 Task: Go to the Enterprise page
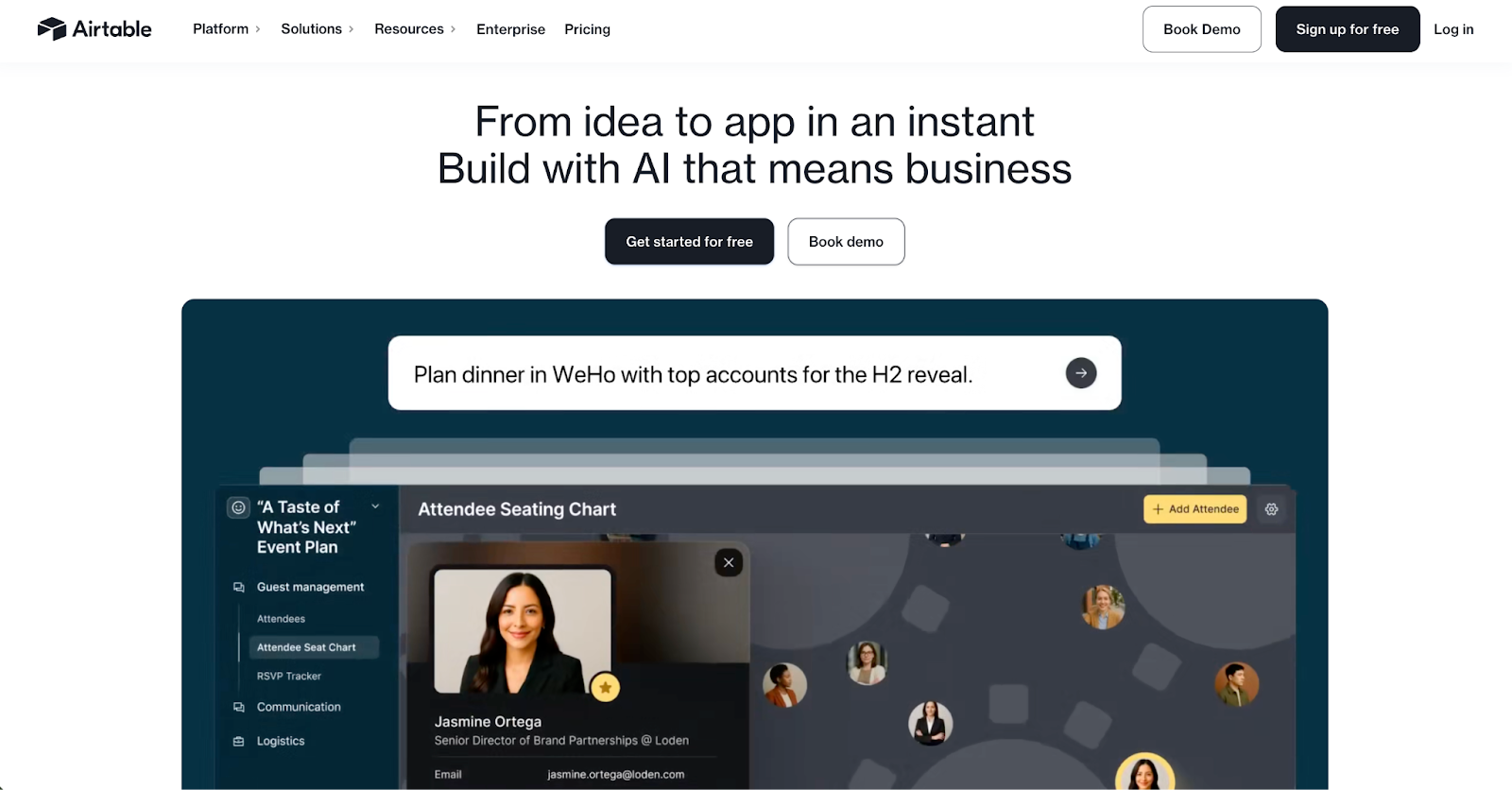coord(510,29)
